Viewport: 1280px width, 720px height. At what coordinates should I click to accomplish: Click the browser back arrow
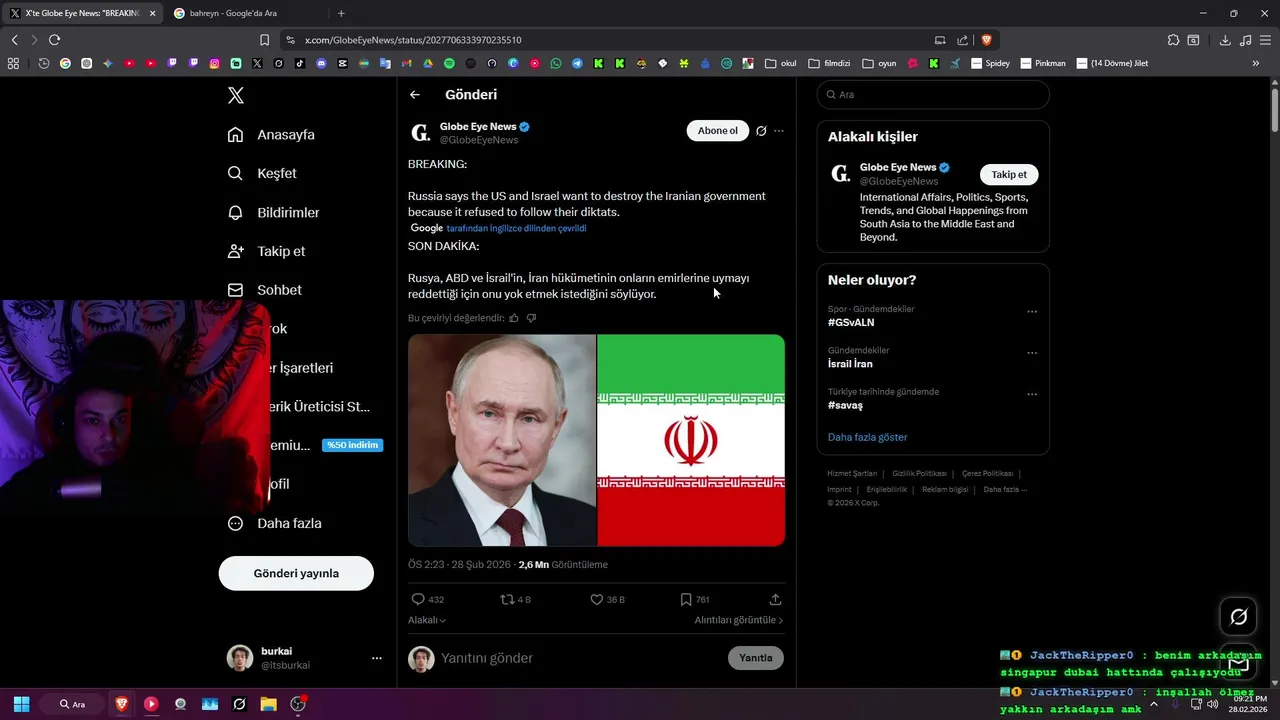14,40
